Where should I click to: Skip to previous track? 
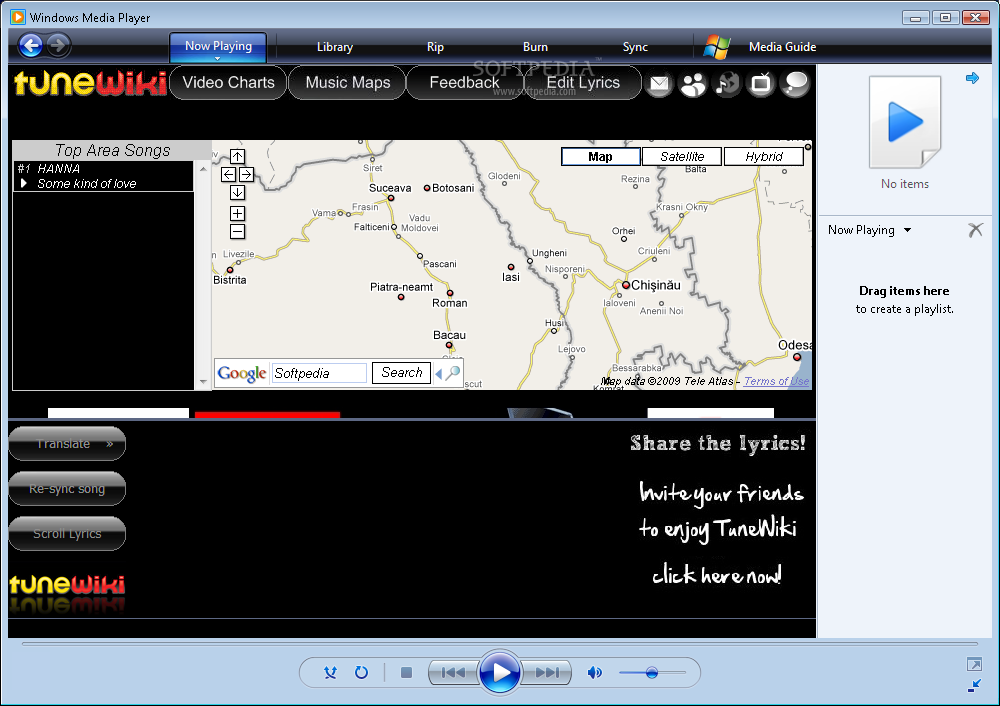click(453, 672)
